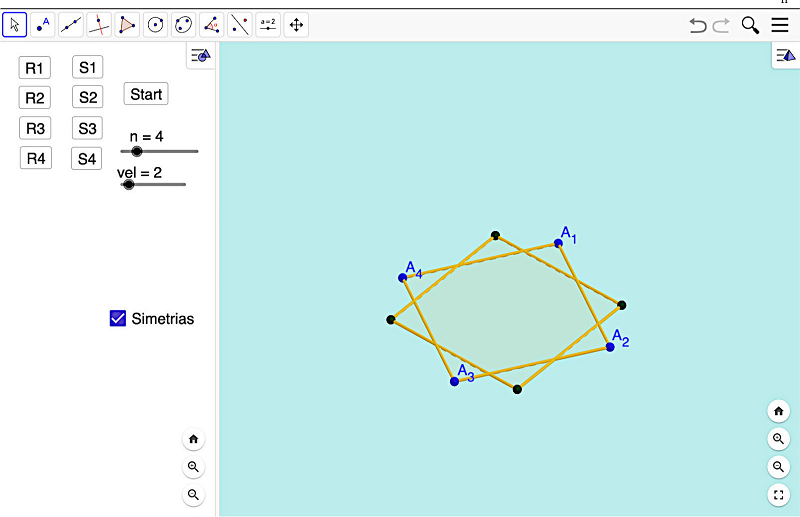Choose the Line through two points tool
The width and height of the screenshot is (800, 517).
click(71, 25)
